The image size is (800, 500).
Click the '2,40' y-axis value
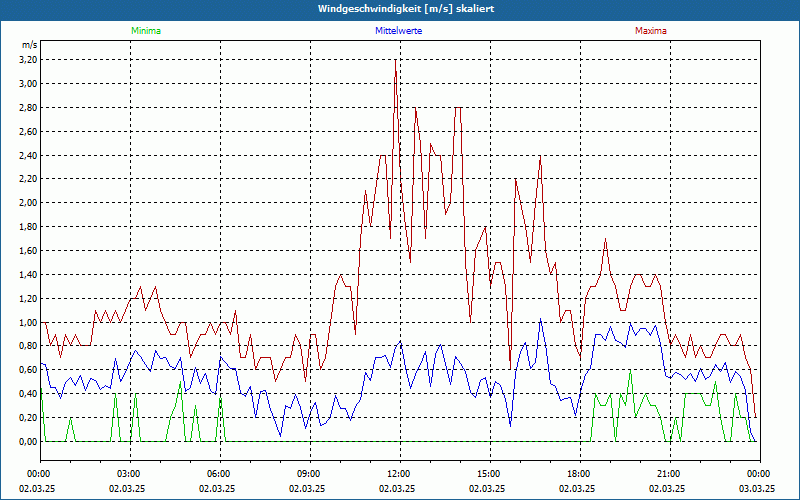click(28, 155)
